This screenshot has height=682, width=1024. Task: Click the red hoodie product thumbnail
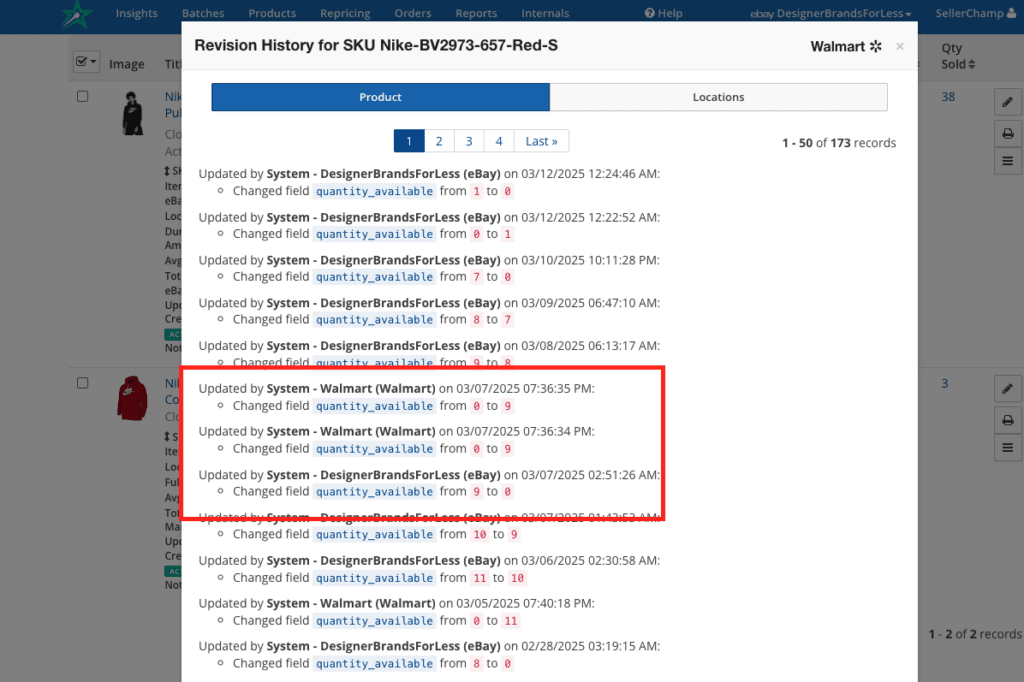[133, 398]
